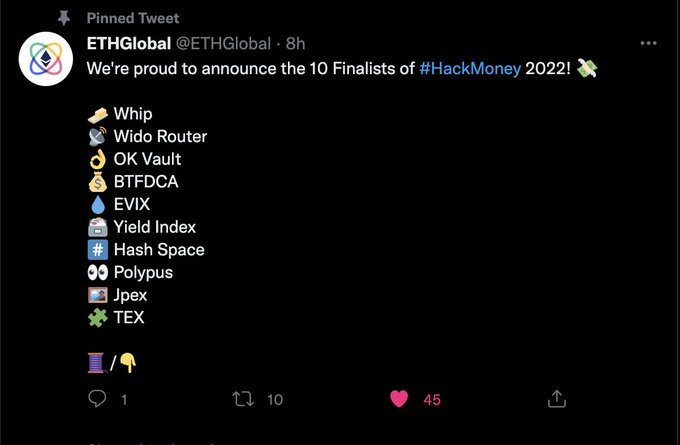
Task: Click the thread spool emoji
Action: (96, 363)
